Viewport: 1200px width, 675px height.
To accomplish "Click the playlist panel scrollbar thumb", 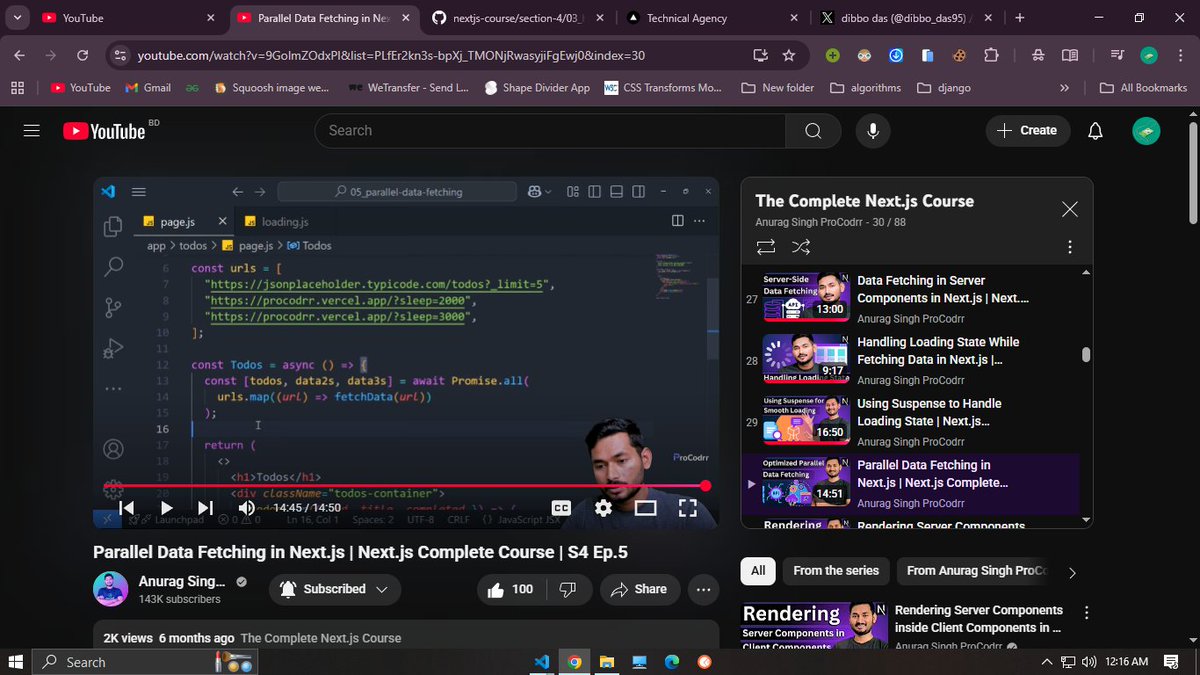I will (1086, 354).
